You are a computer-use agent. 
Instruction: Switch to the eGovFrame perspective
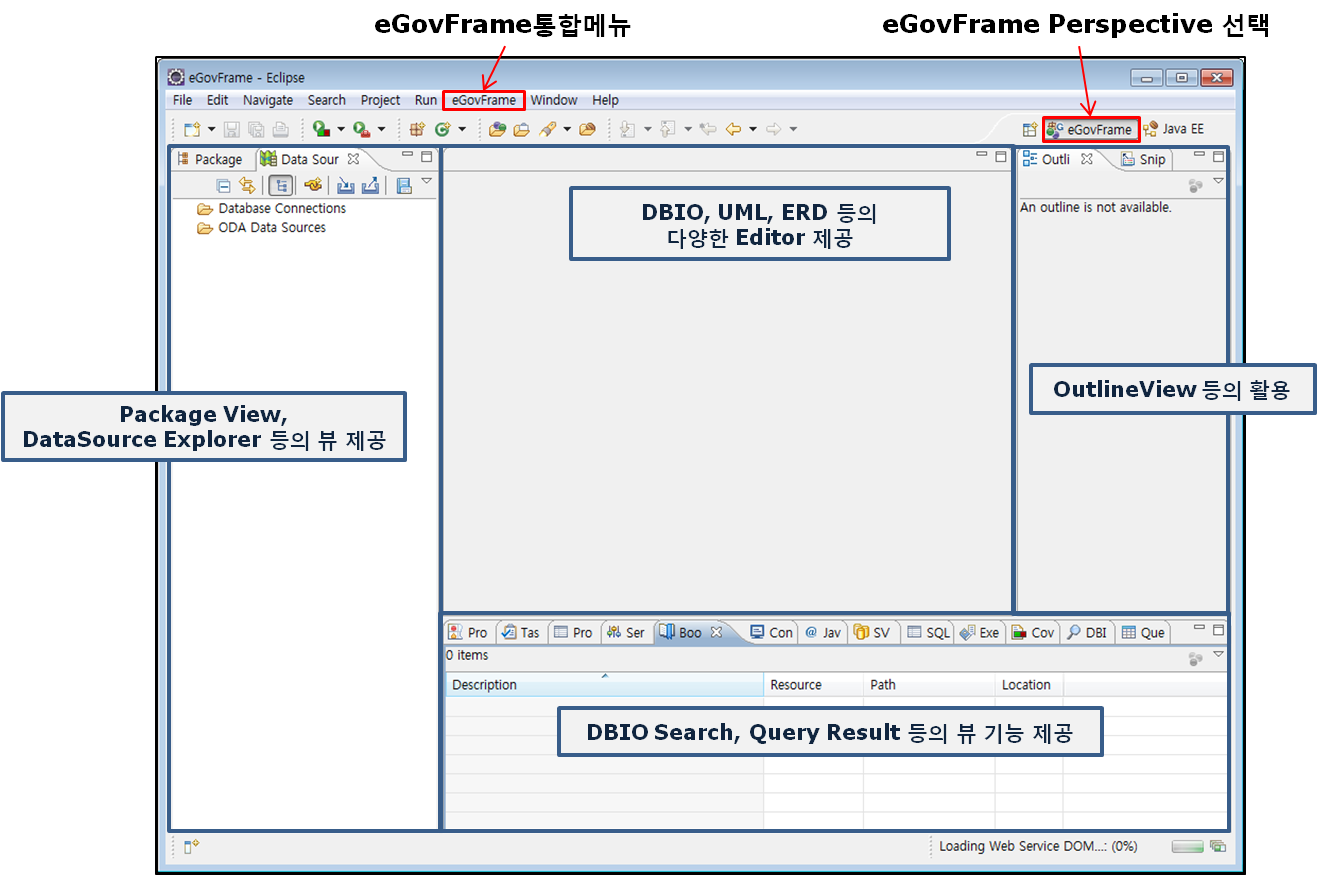[x=1091, y=128]
